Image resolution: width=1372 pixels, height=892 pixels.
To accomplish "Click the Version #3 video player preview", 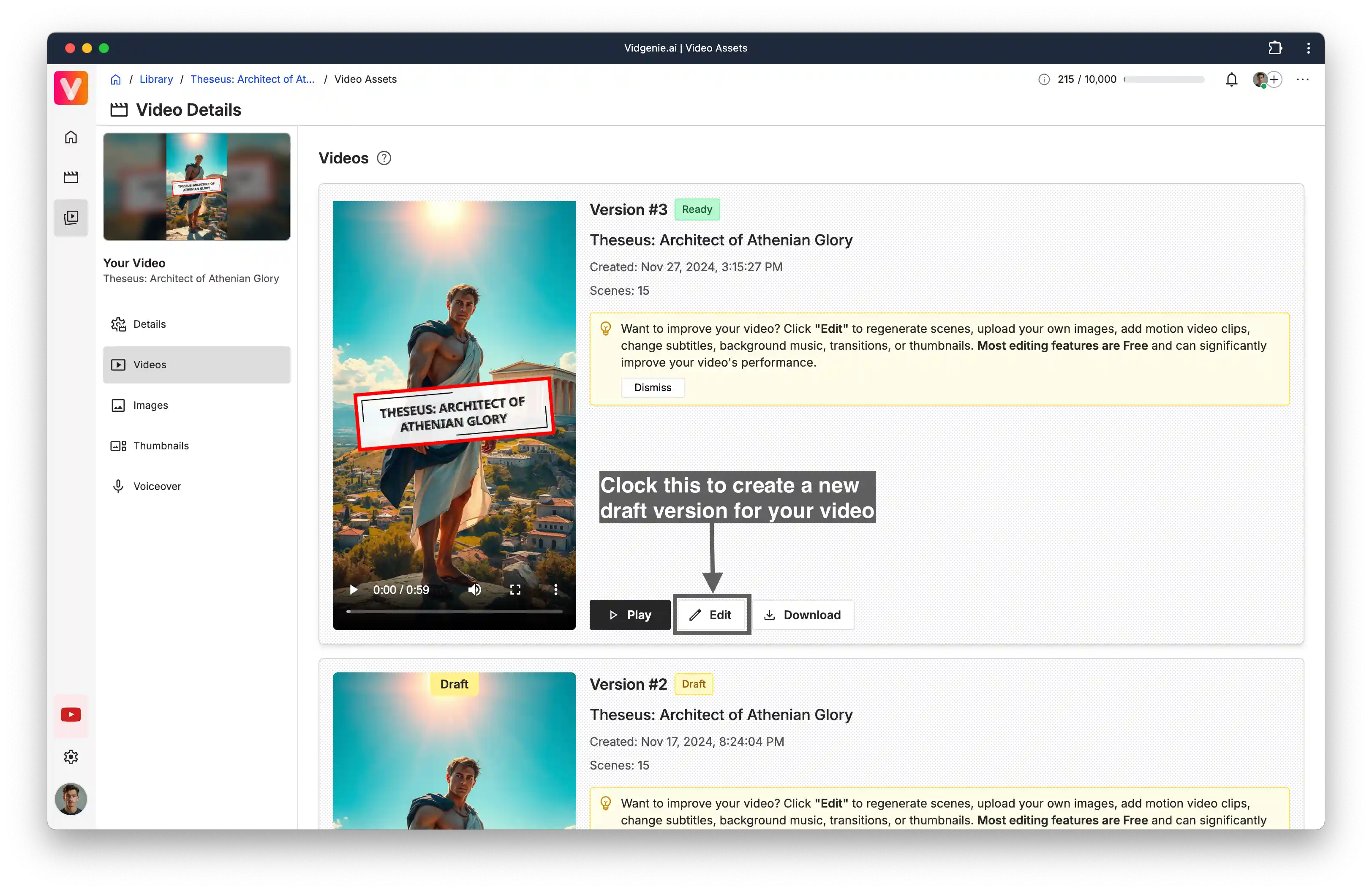I will pyautogui.click(x=454, y=415).
